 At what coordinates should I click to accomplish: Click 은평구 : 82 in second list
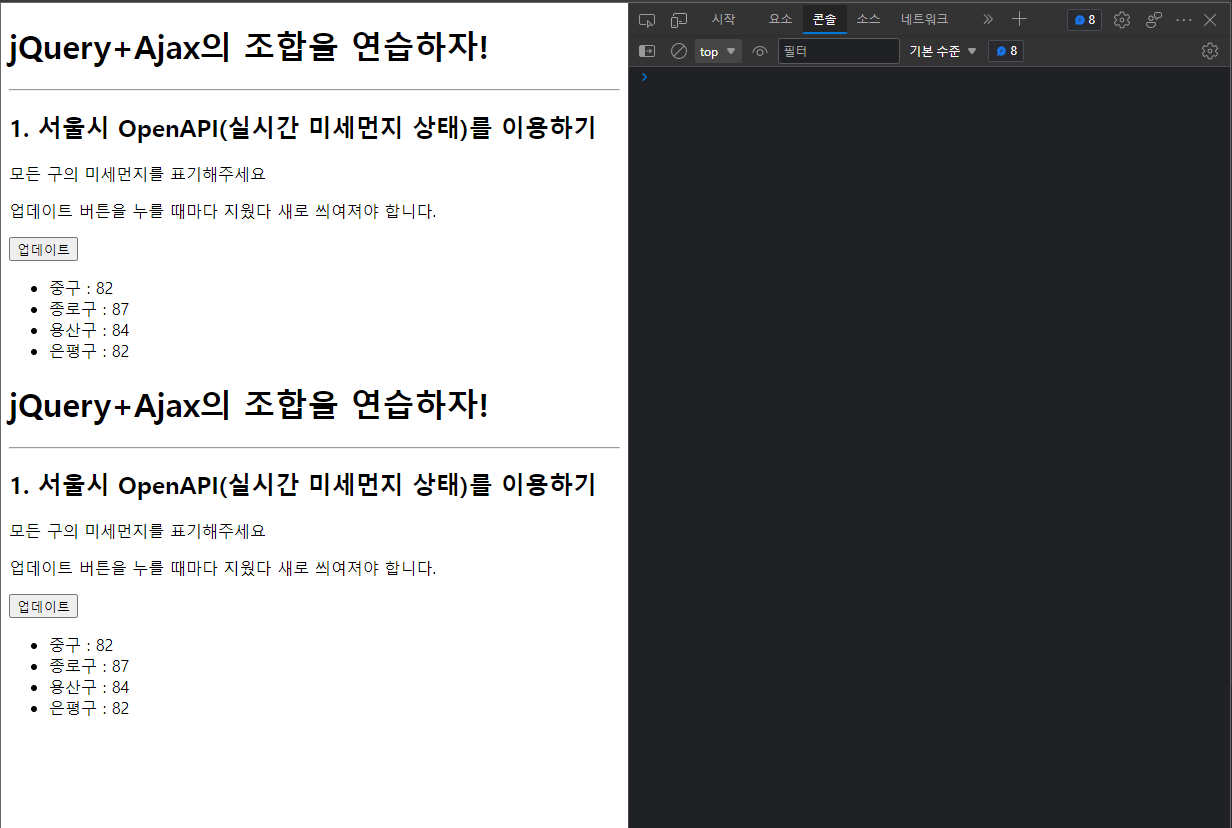pyautogui.click(x=89, y=708)
